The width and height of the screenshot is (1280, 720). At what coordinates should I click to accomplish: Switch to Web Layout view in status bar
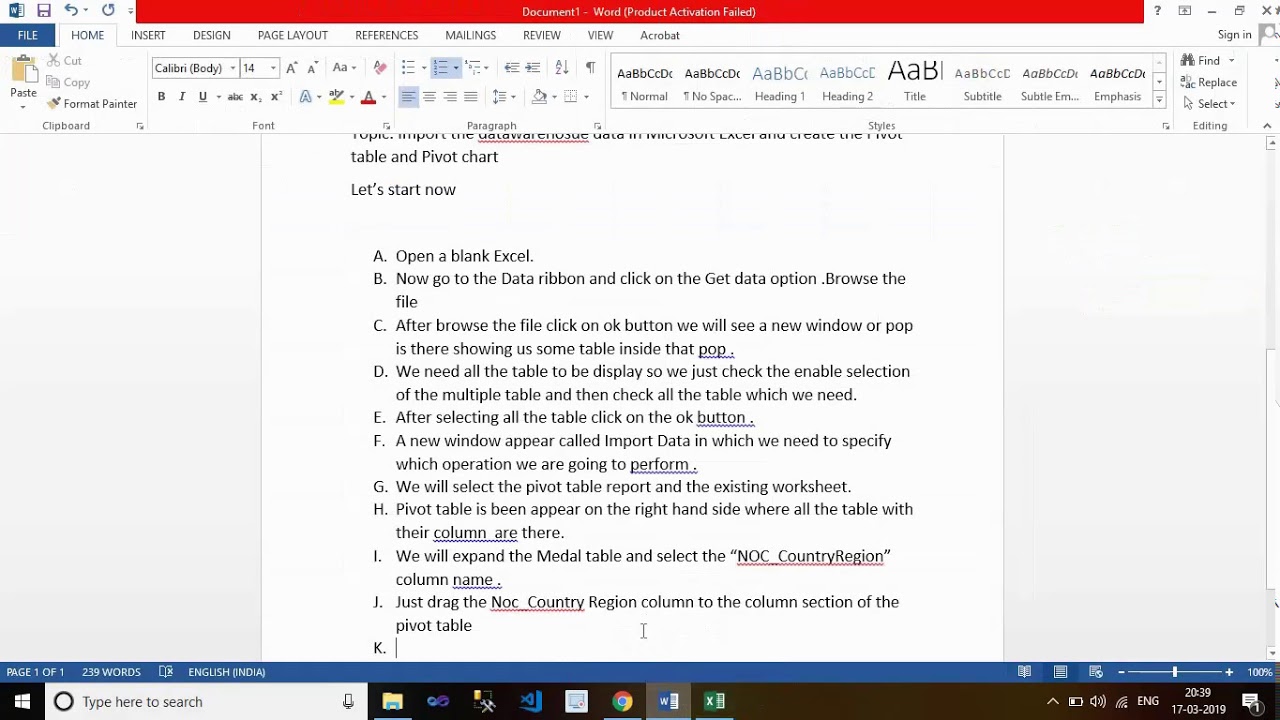(x=1096, y=672)
